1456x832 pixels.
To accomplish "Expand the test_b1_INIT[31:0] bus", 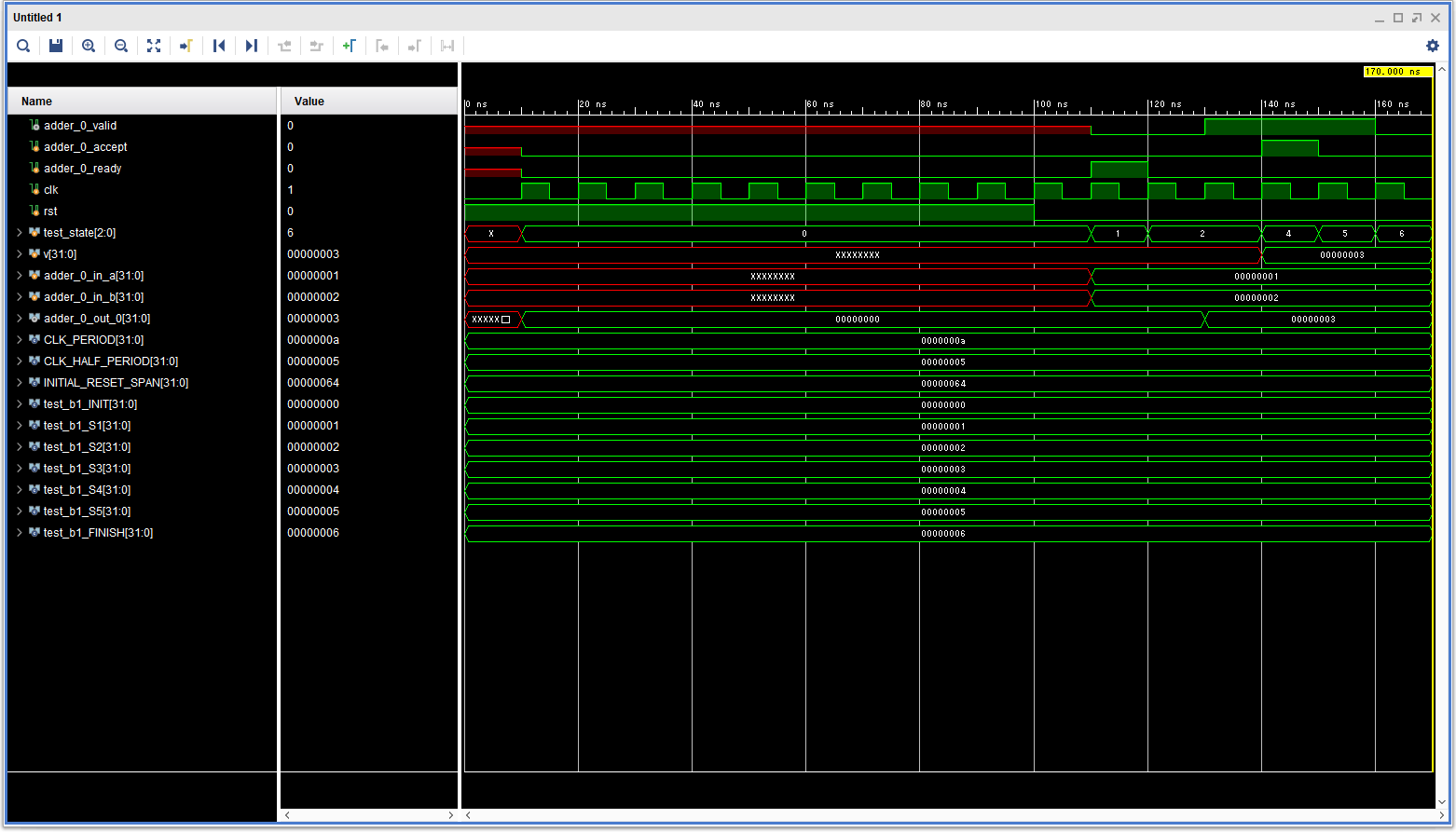I will coord(20,403).
